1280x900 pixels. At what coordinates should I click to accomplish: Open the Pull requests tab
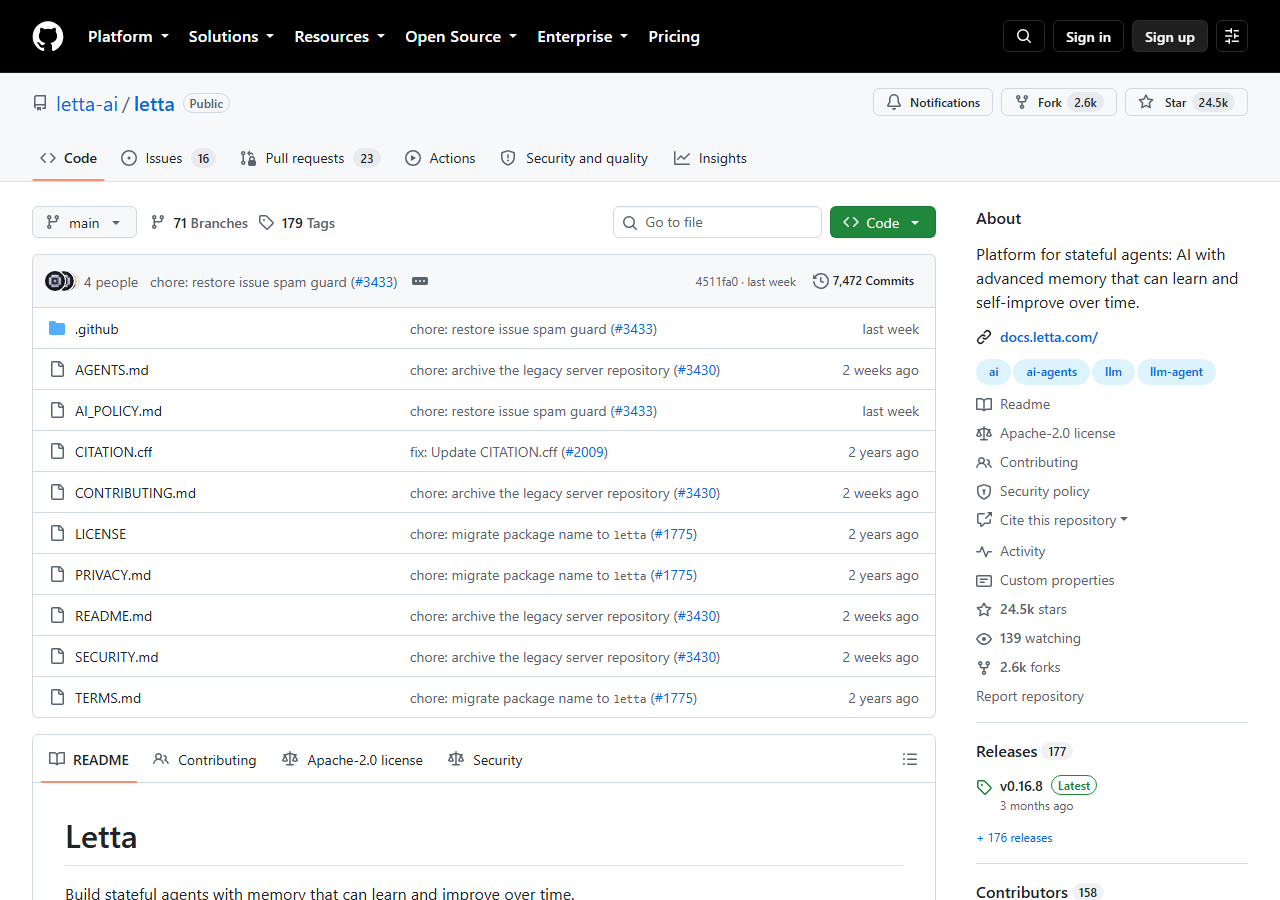pos(310,158)
